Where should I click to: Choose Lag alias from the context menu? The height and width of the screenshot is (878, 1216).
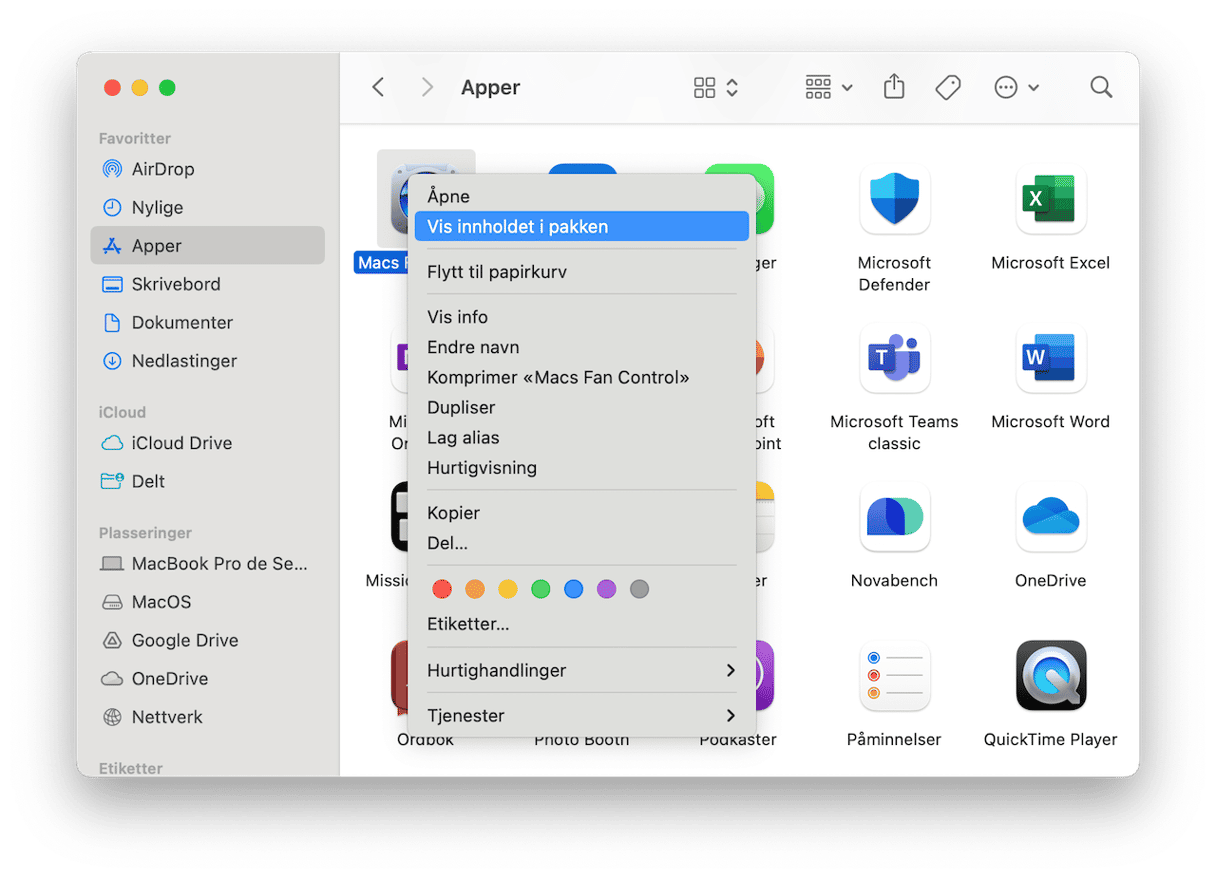[581, 437]
